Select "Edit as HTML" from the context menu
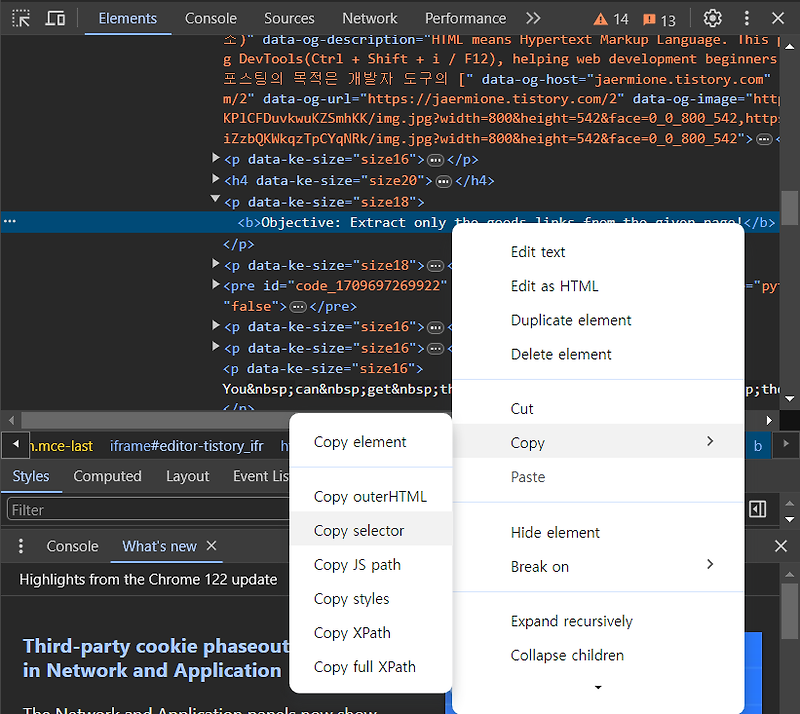 point(555,286)
